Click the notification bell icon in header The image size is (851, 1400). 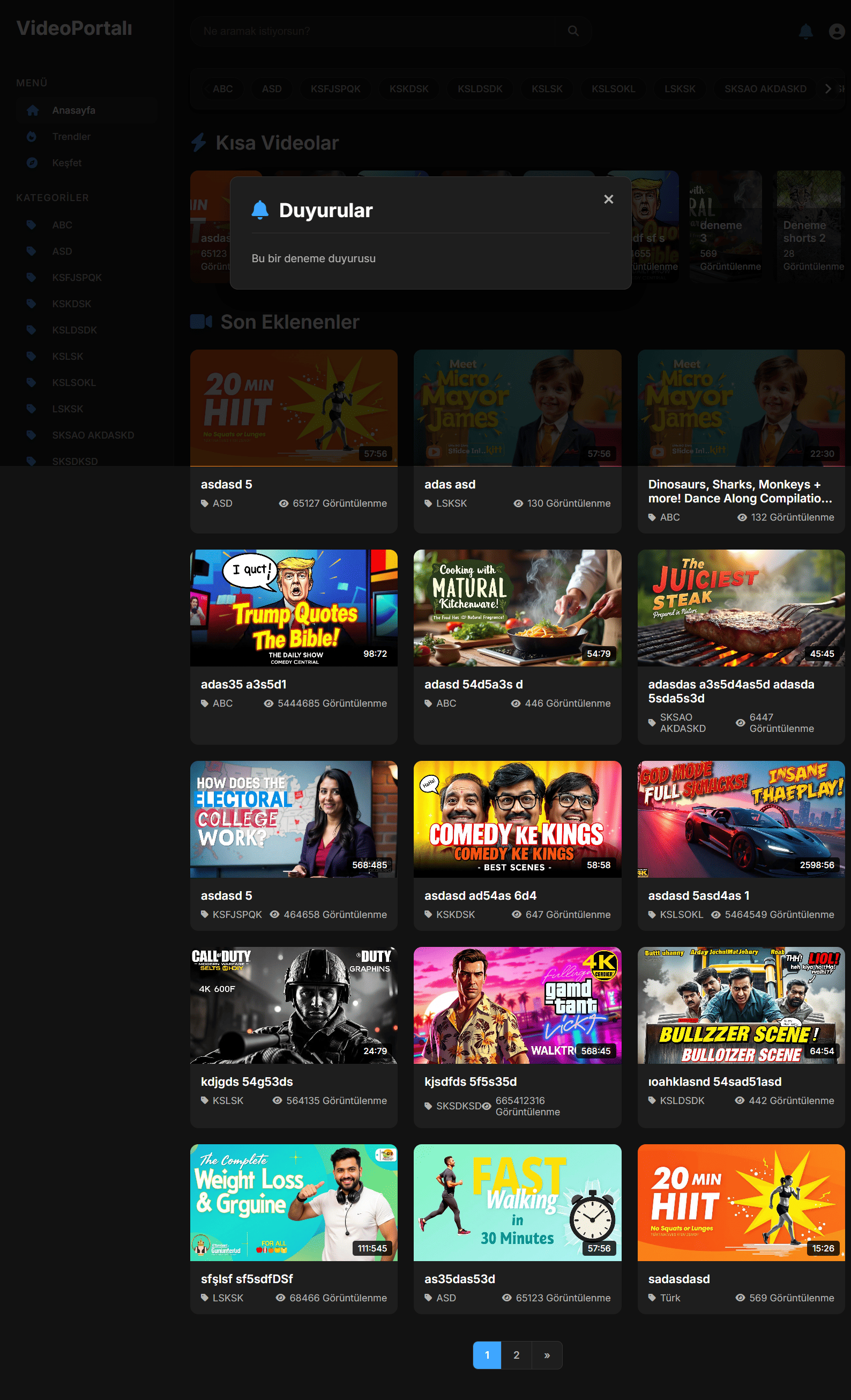805,31
